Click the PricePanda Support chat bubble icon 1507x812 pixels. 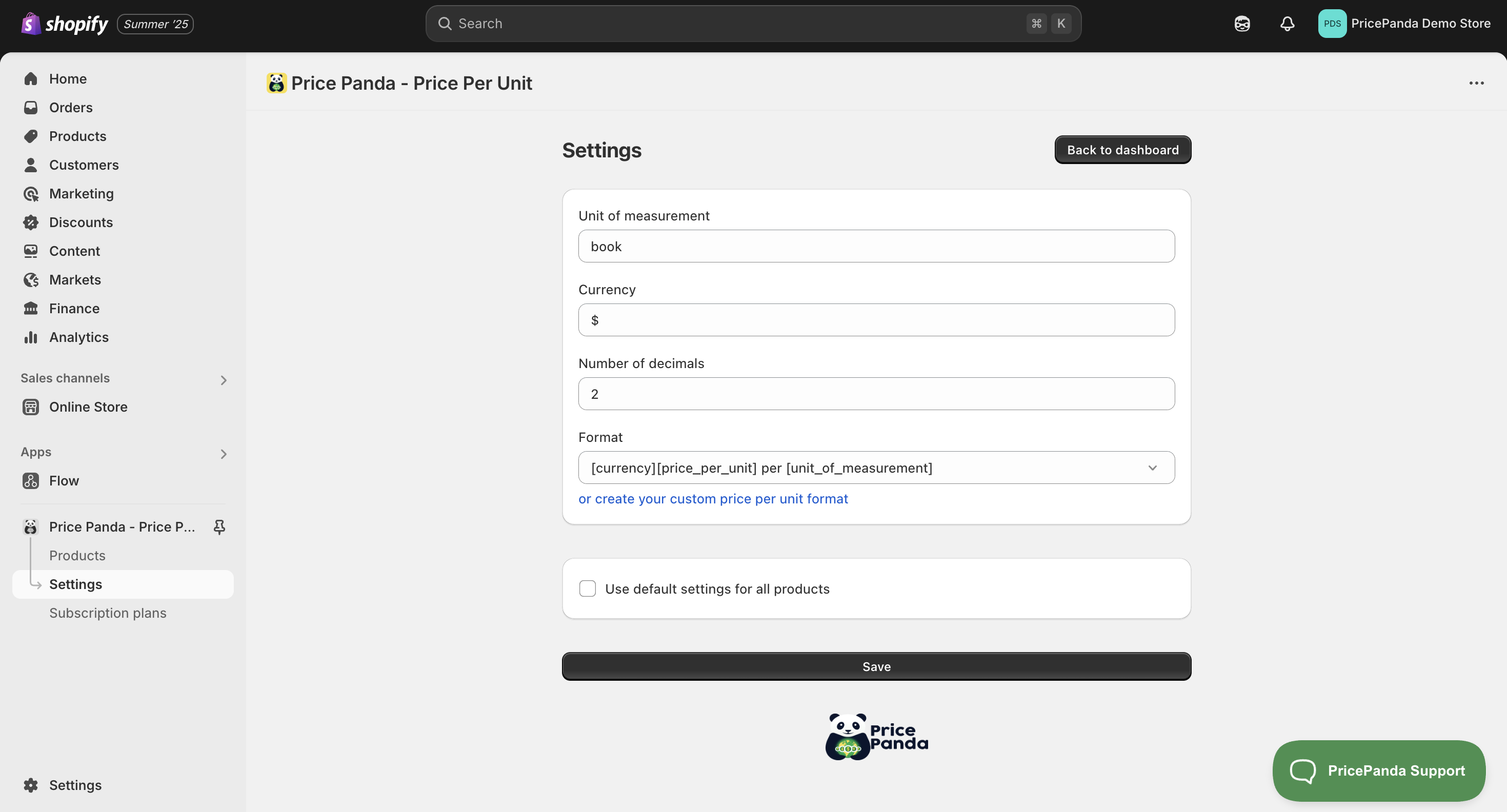1303,771
